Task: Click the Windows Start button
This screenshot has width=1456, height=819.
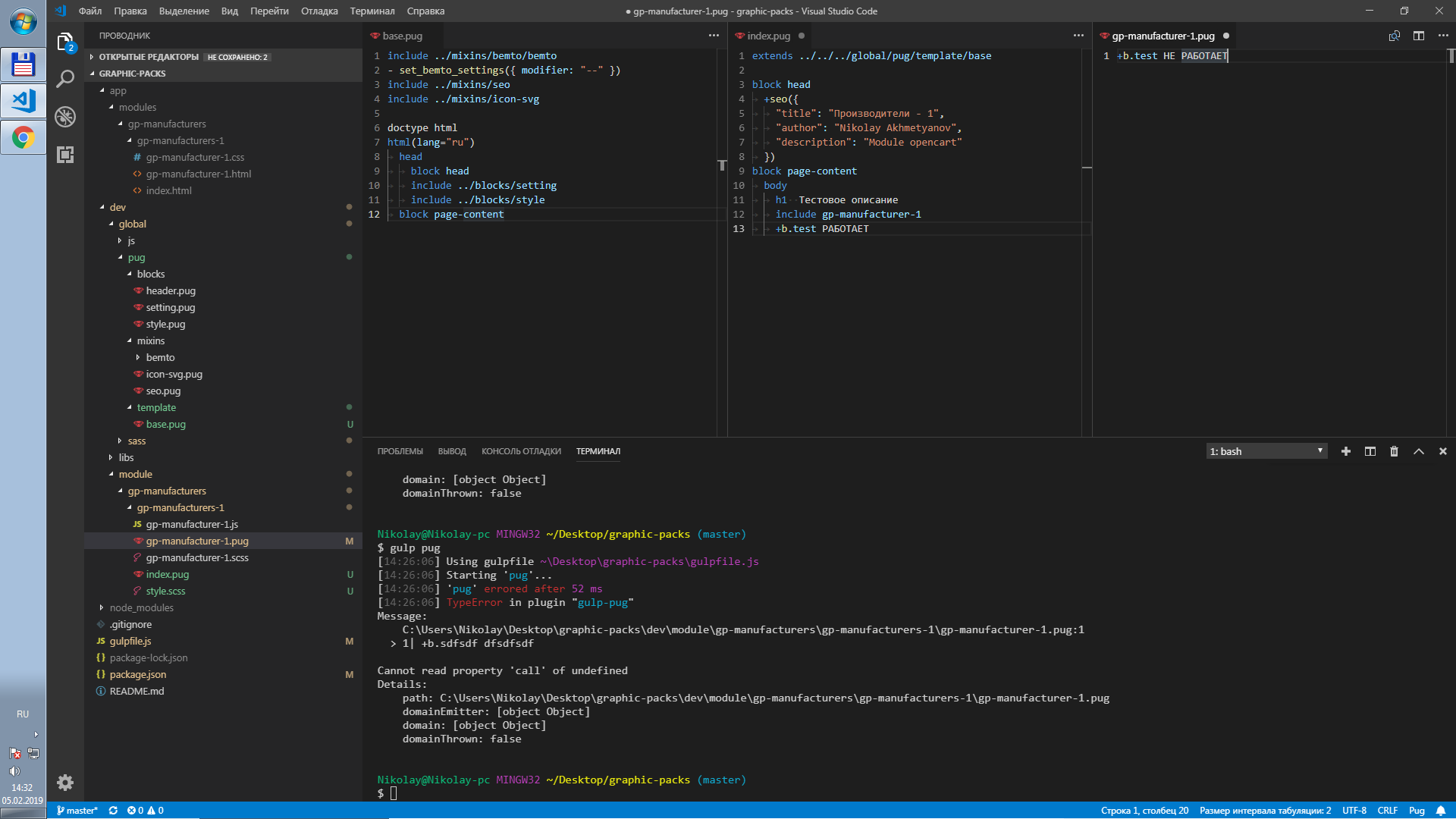Action: 23,22
